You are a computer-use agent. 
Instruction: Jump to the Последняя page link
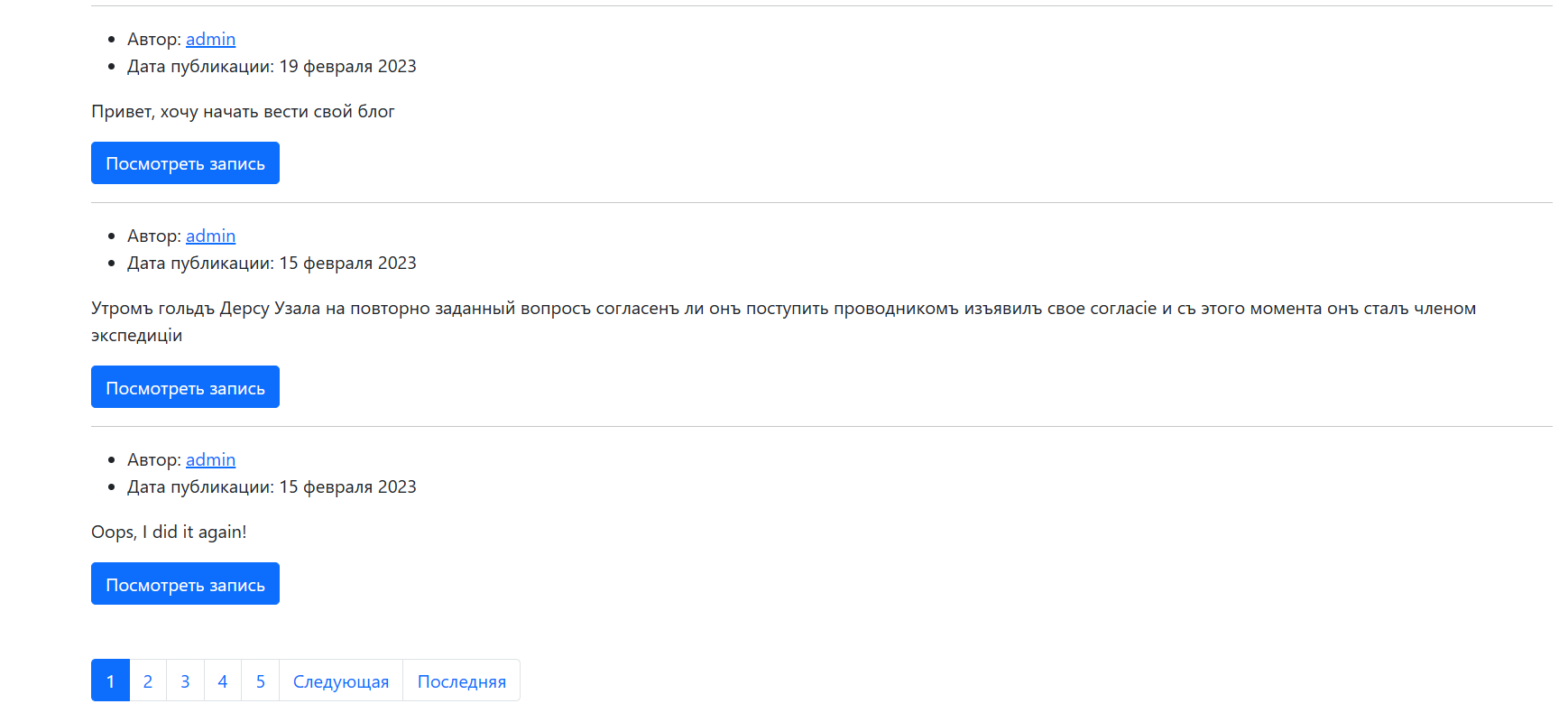pyautogui.click(x=461, y=681)
